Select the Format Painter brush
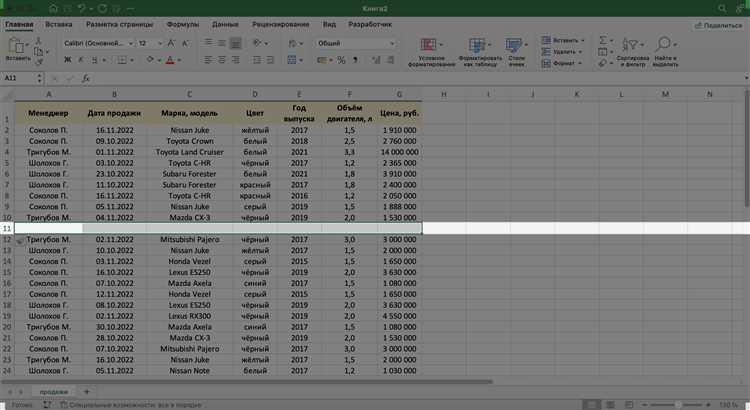Viewport: 750px width, 410px height. click(x=39, y=62)
